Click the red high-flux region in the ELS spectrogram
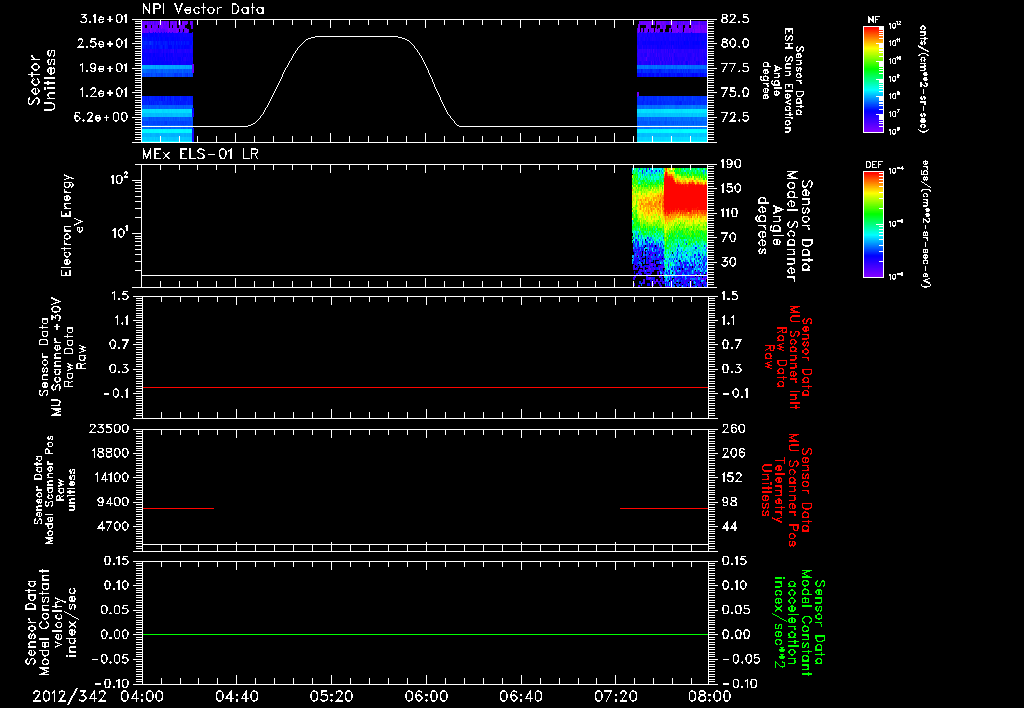The width and height of the screenshot is (1024, 708). (686, 196)
